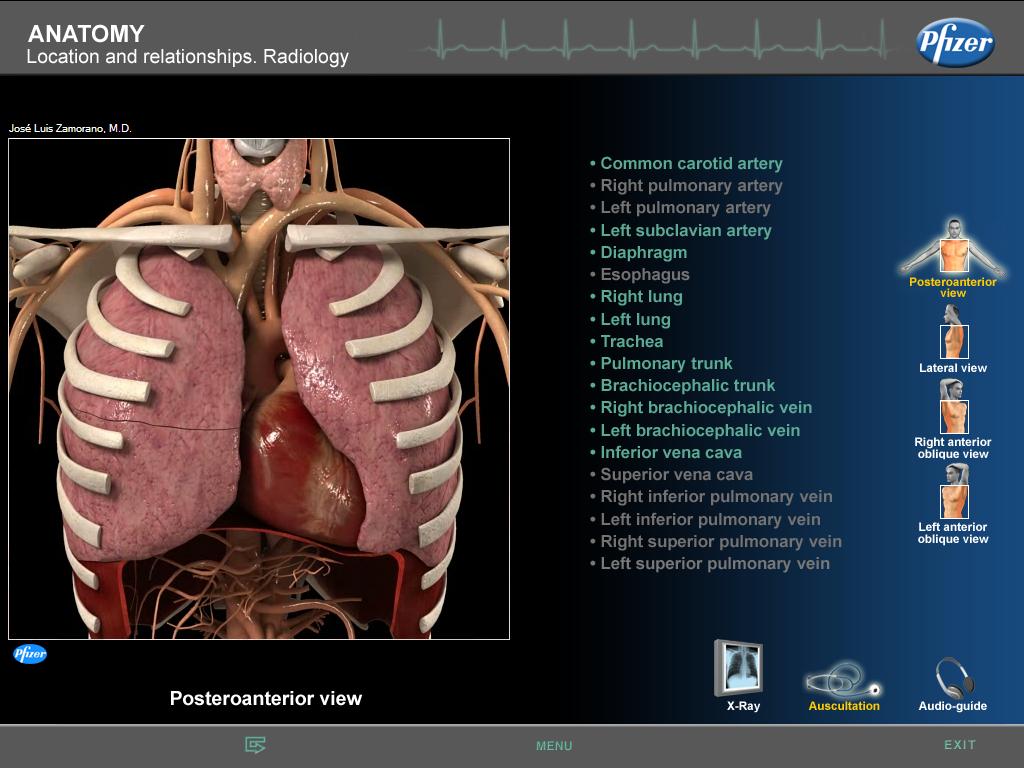The height and width of the screenshot is (768, 1024).
Task: Switch to the Lateral view figure icon
Action: tap(953, 332)
